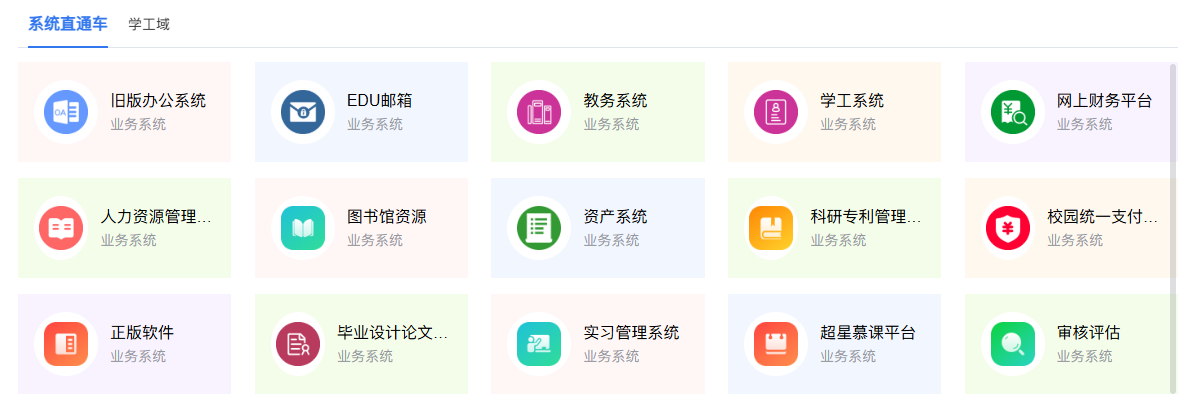The width and height of the screenshot is (1188, 406).
Task: Switch to the 学工域 tab
Action: pyautogui.click(x=149, y=24)
